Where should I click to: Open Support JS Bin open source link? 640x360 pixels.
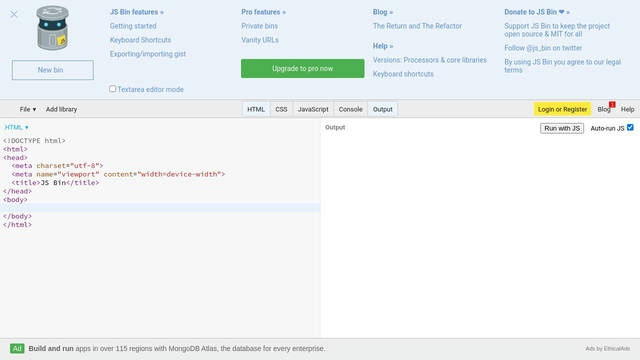coord(557,30)
